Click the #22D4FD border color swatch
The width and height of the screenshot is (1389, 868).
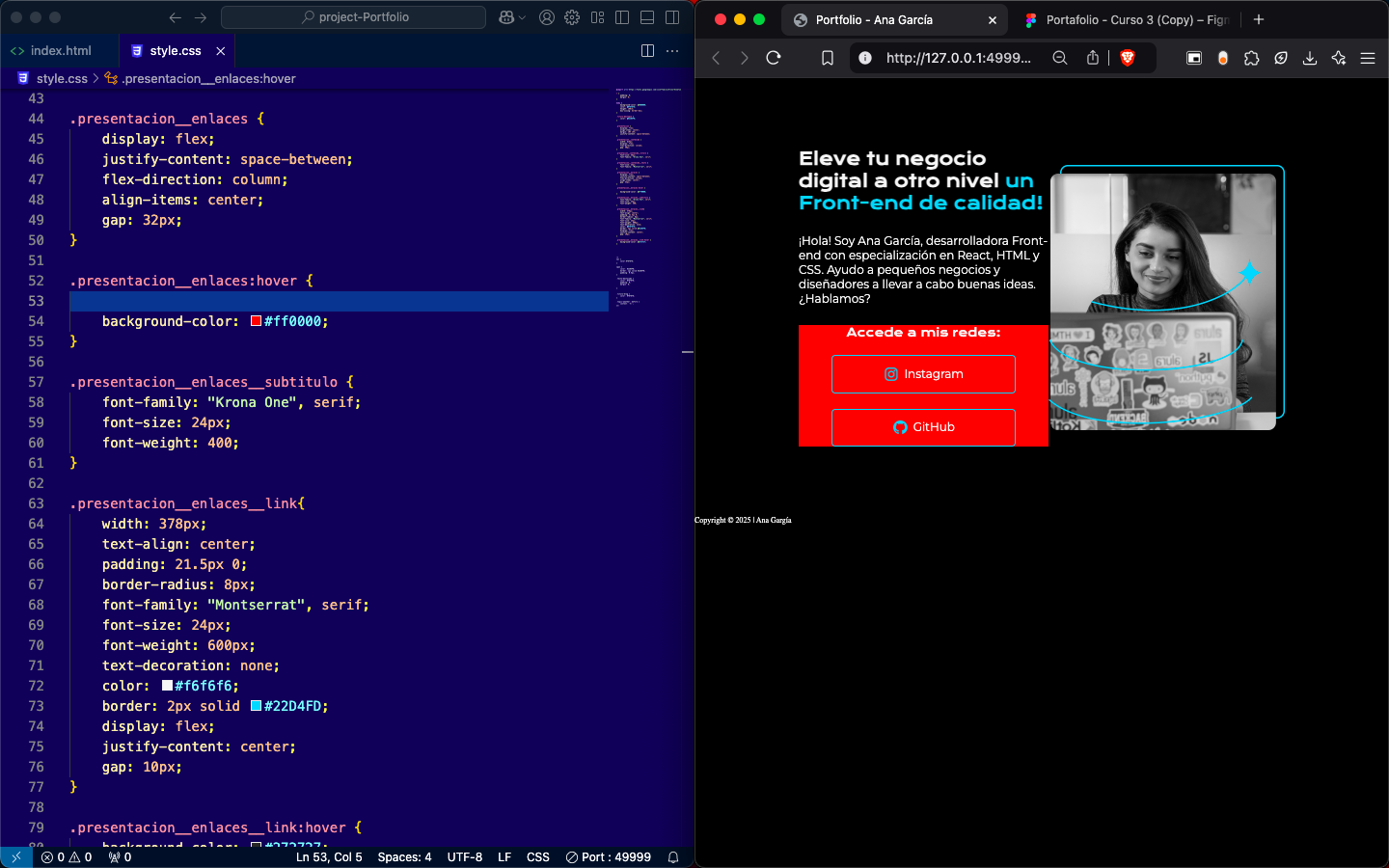[x=257, y=706]
